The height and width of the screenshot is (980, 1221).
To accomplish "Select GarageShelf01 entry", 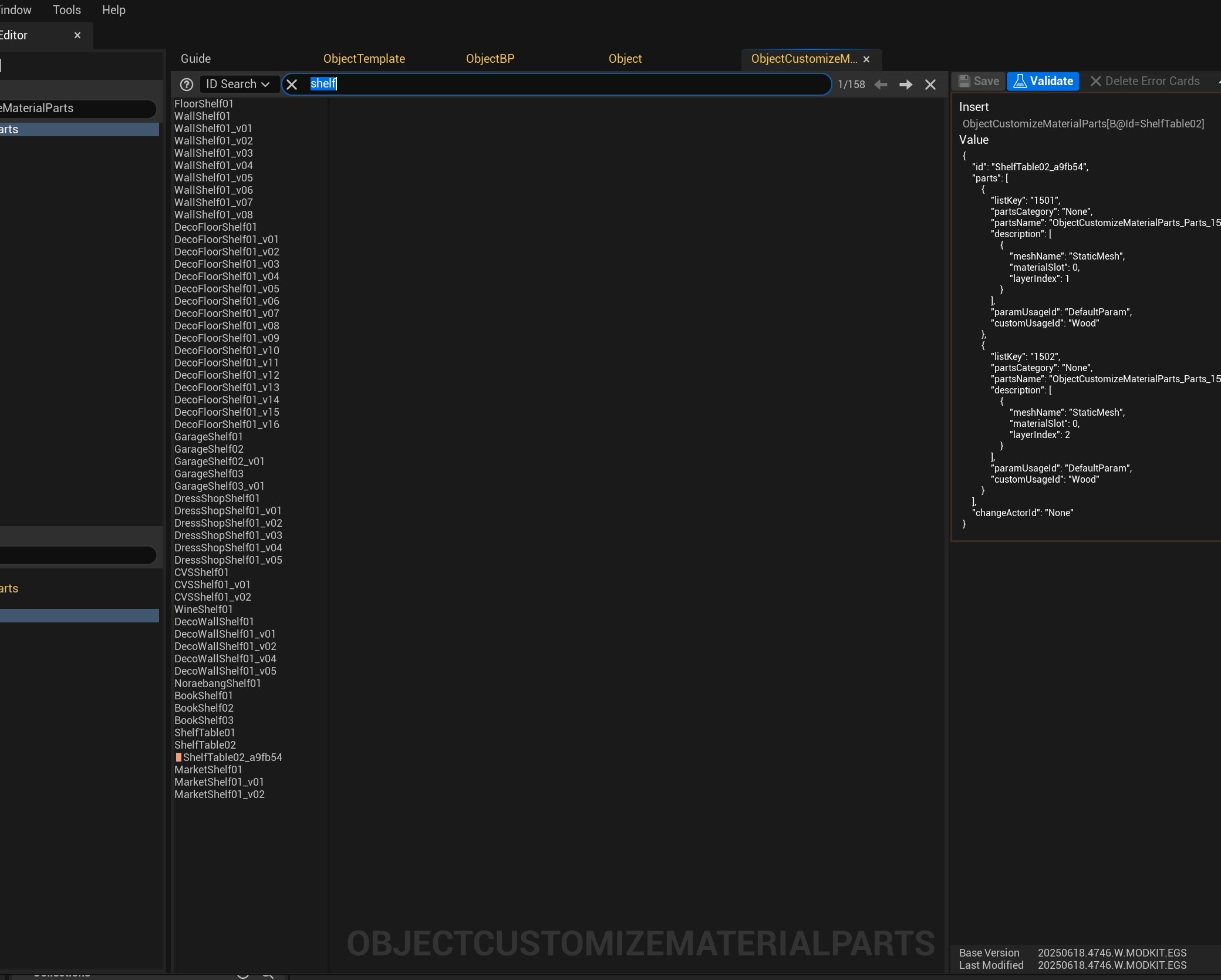I will click(x=208, y=437).
